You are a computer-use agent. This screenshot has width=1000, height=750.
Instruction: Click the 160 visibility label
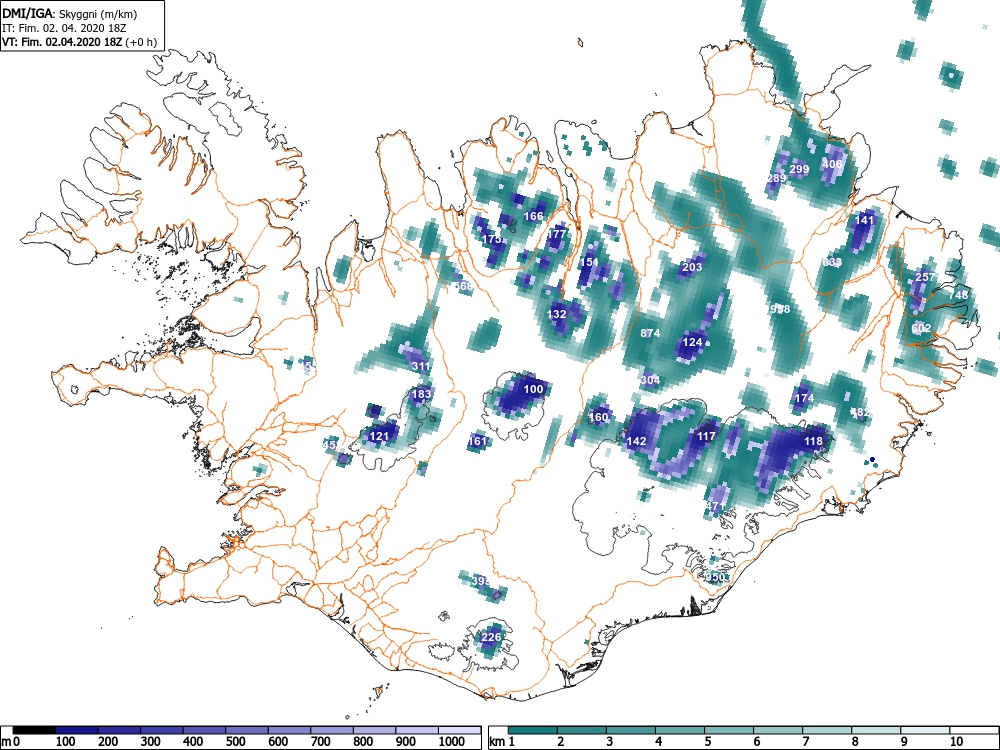click(599, 417)
